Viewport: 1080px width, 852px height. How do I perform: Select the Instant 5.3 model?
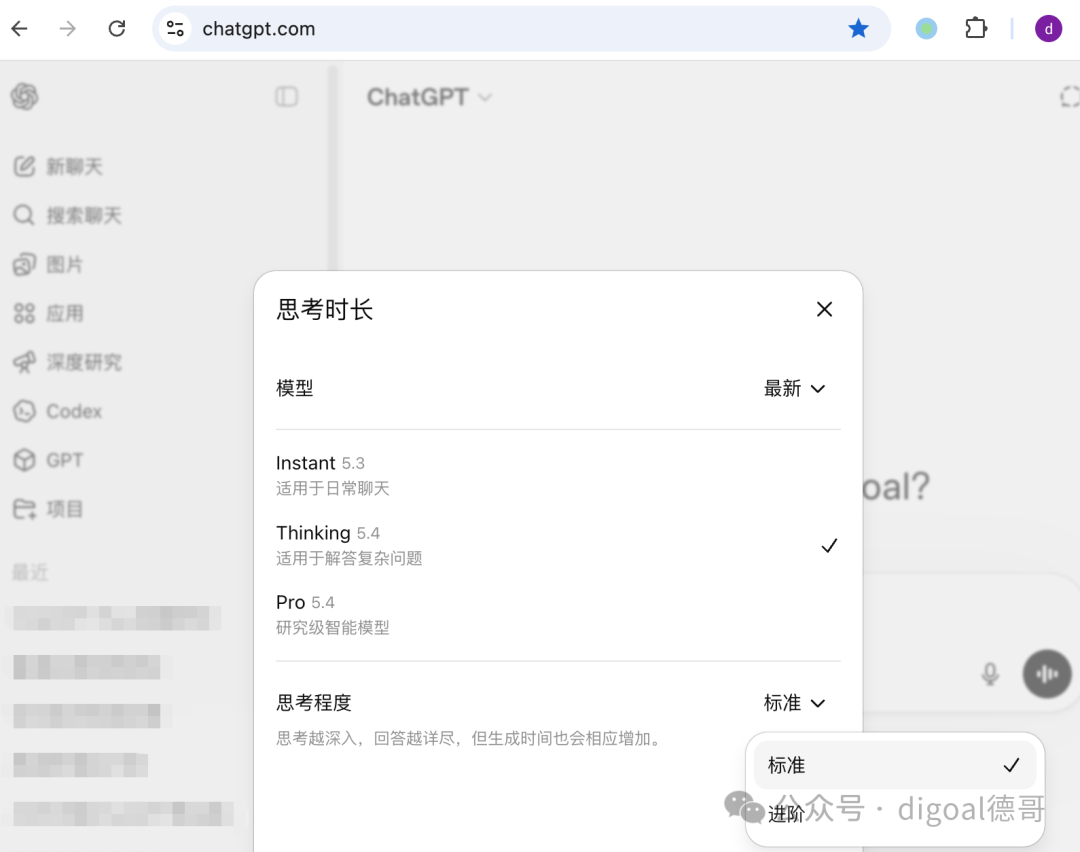(558, 475)
